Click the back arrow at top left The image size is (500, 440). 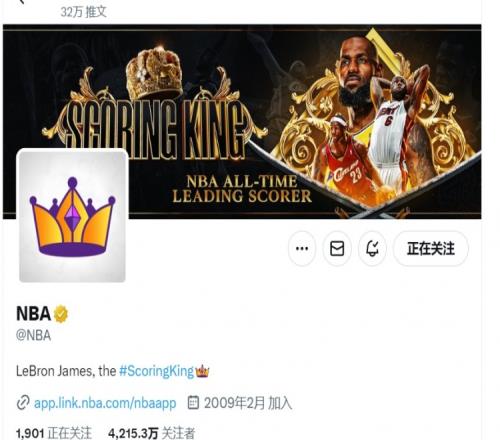coord(22,2)
